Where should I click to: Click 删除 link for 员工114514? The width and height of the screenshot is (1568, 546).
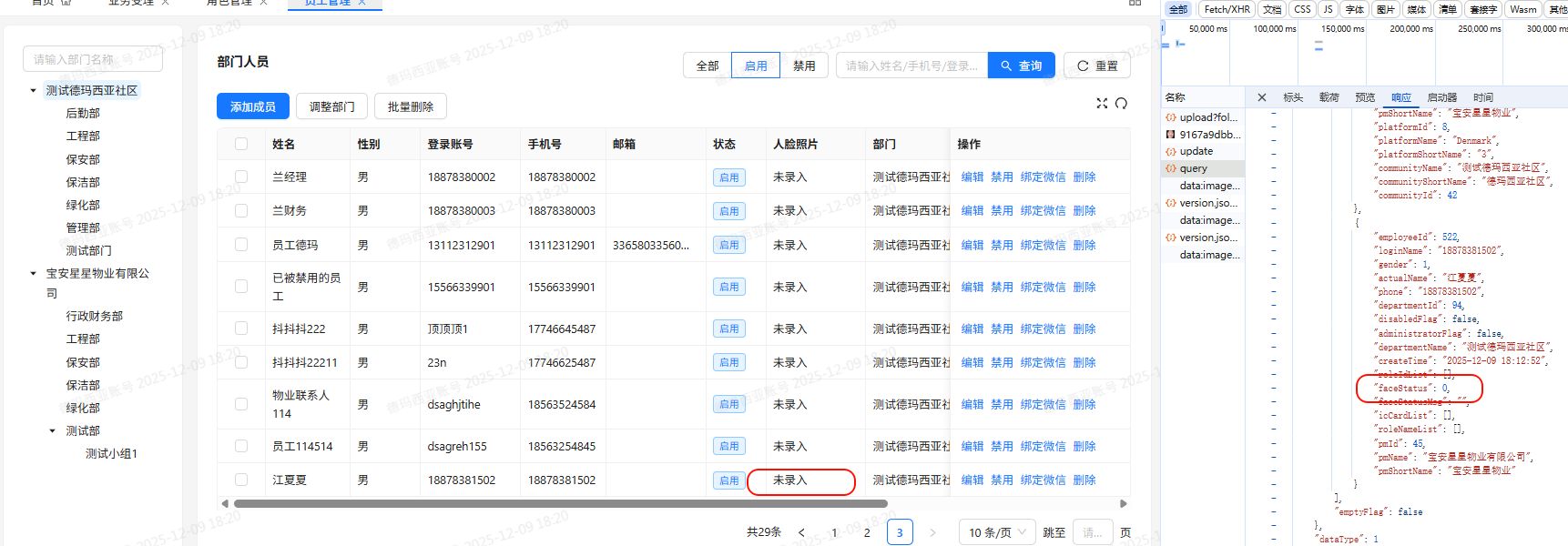pyautogui.click(x=1084, y=446)
